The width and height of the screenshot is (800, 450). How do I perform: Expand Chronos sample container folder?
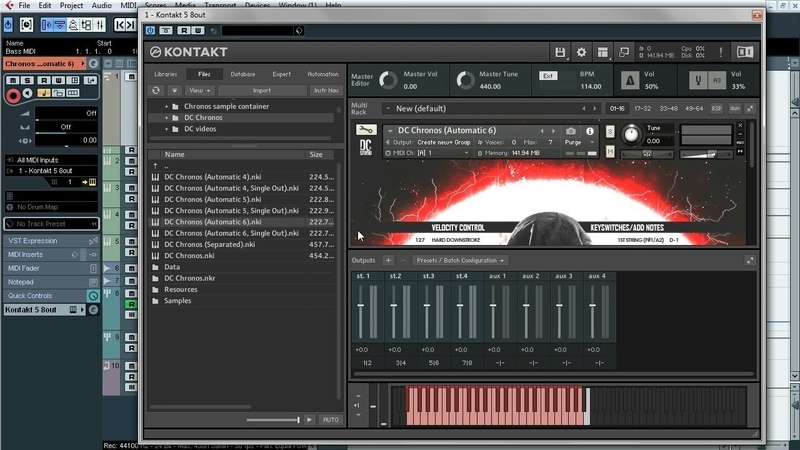pyautogui.click(x=166, y=107)
